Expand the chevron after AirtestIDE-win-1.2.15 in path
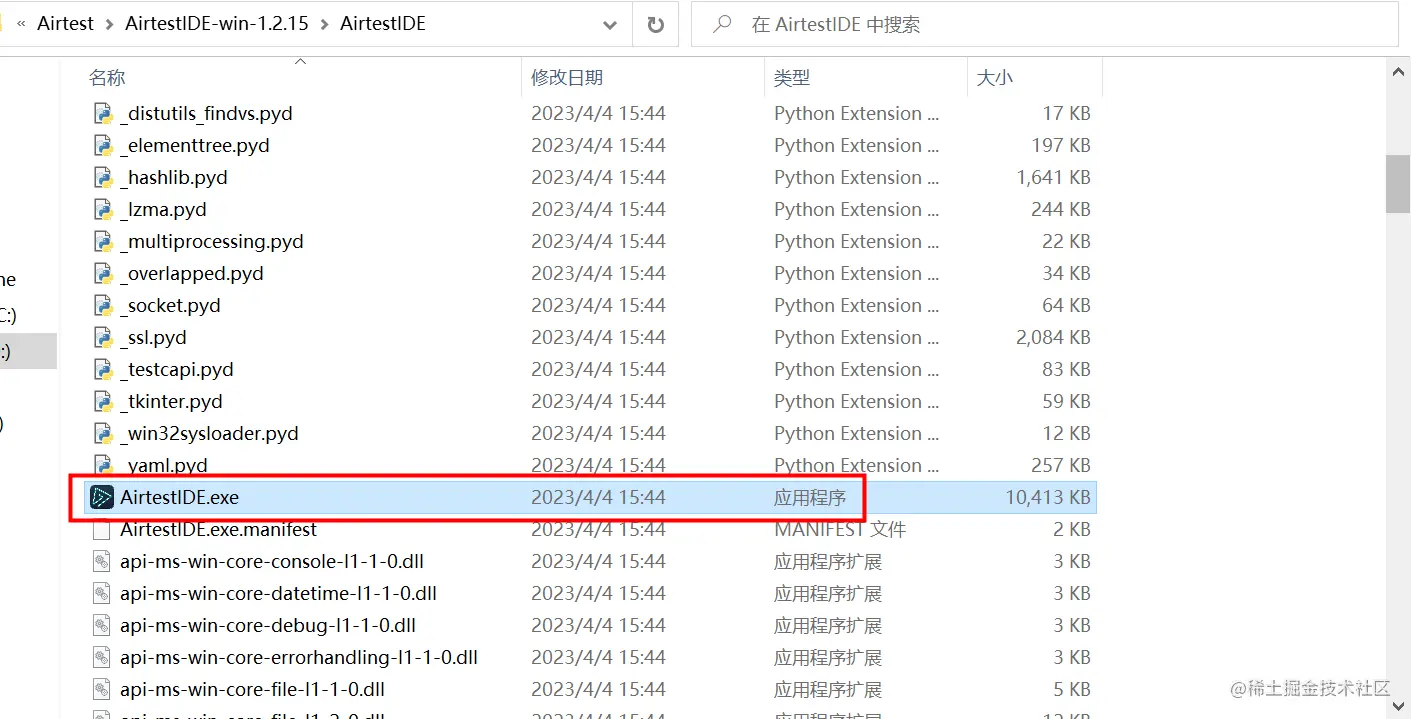The width and height of the screenshot is (1411, 719). point(324,24)
